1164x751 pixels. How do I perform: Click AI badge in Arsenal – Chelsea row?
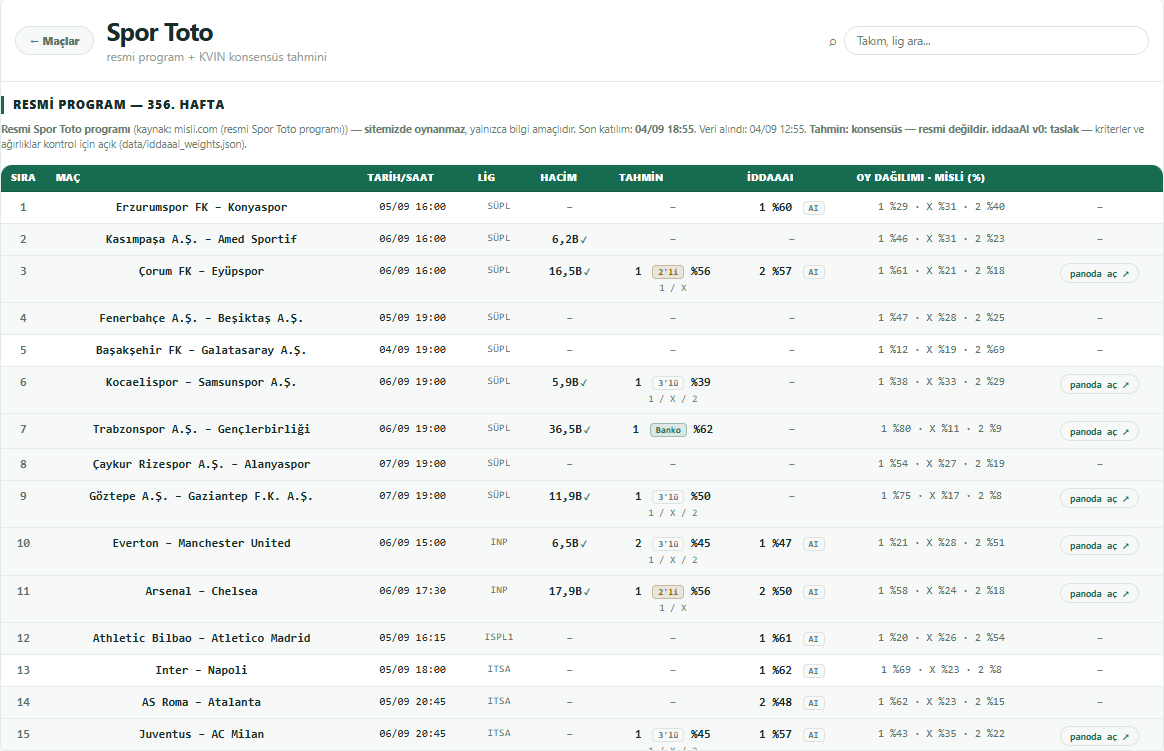(x=814, y=592)
